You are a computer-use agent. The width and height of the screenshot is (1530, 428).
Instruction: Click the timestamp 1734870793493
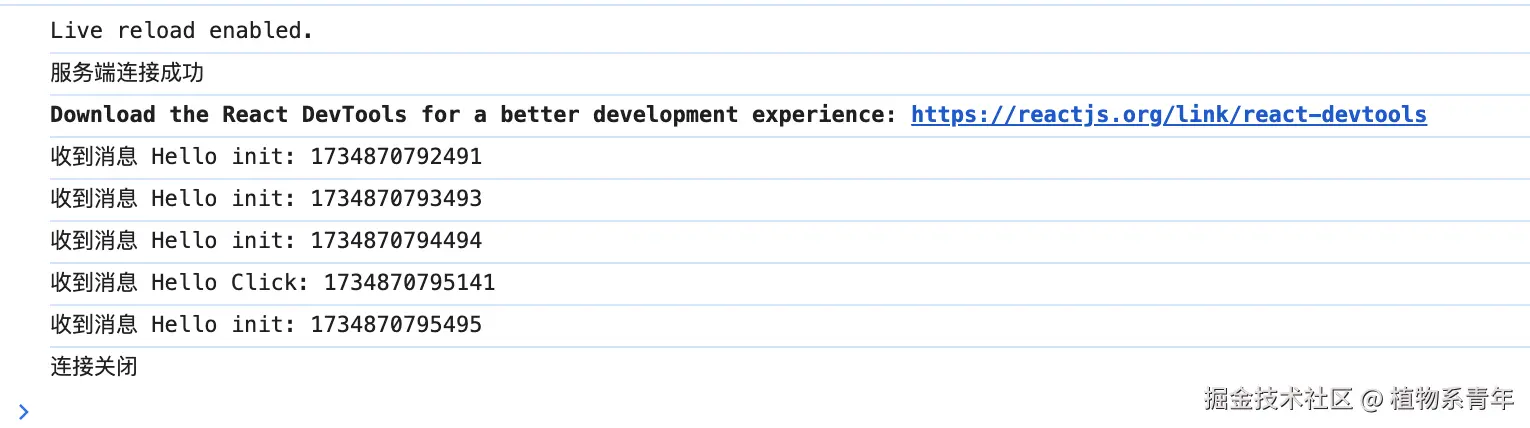coord(396,199)
